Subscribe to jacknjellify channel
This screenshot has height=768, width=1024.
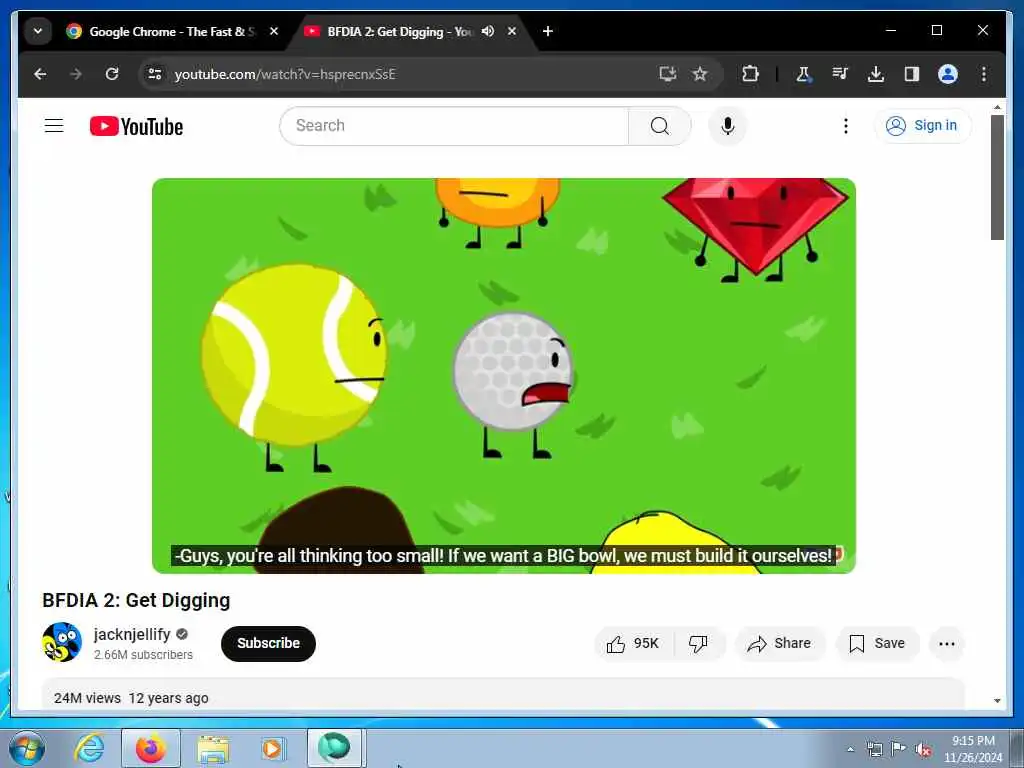pos(268,643)
